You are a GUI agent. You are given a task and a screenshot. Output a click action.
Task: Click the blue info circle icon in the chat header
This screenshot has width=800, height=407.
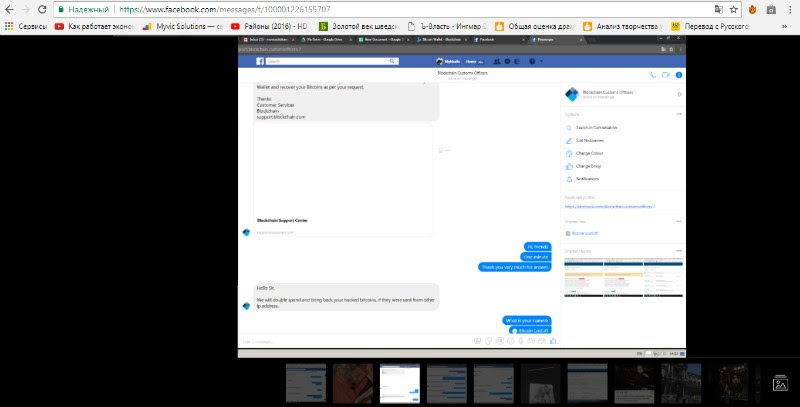click(679, 75)
